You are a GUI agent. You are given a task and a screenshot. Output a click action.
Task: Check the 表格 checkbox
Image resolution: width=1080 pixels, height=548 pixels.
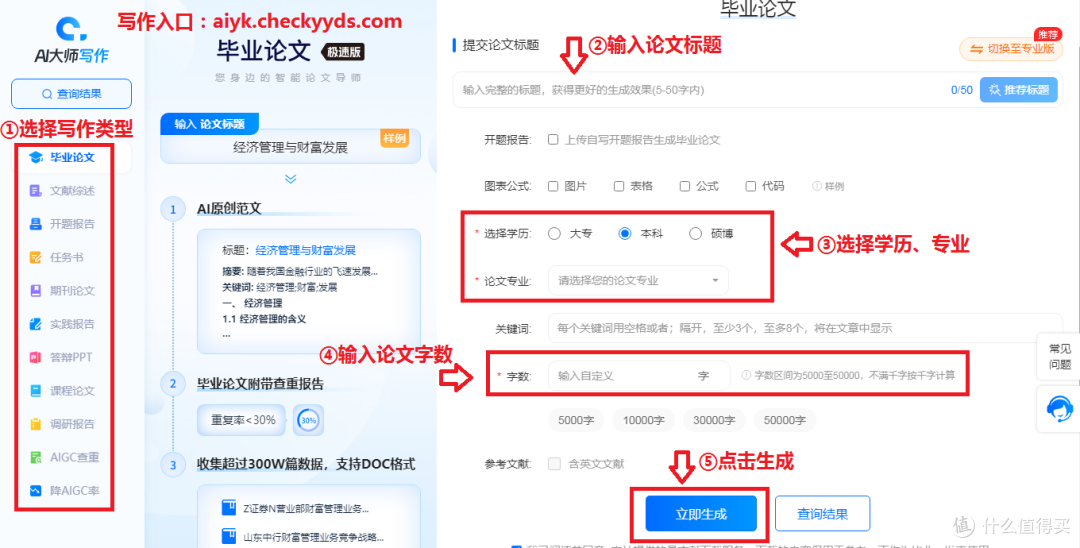pyautogui.click(x=619, y=186)
